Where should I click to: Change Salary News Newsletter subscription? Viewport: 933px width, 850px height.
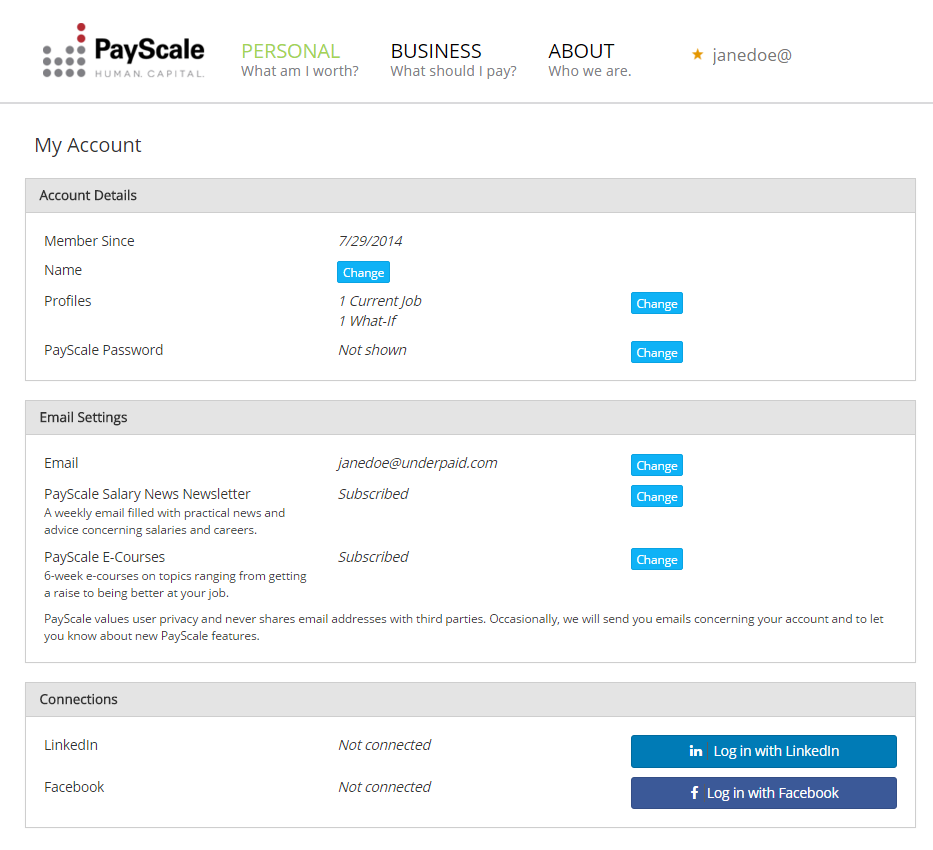pyautogui.click(x=656, y=496)
